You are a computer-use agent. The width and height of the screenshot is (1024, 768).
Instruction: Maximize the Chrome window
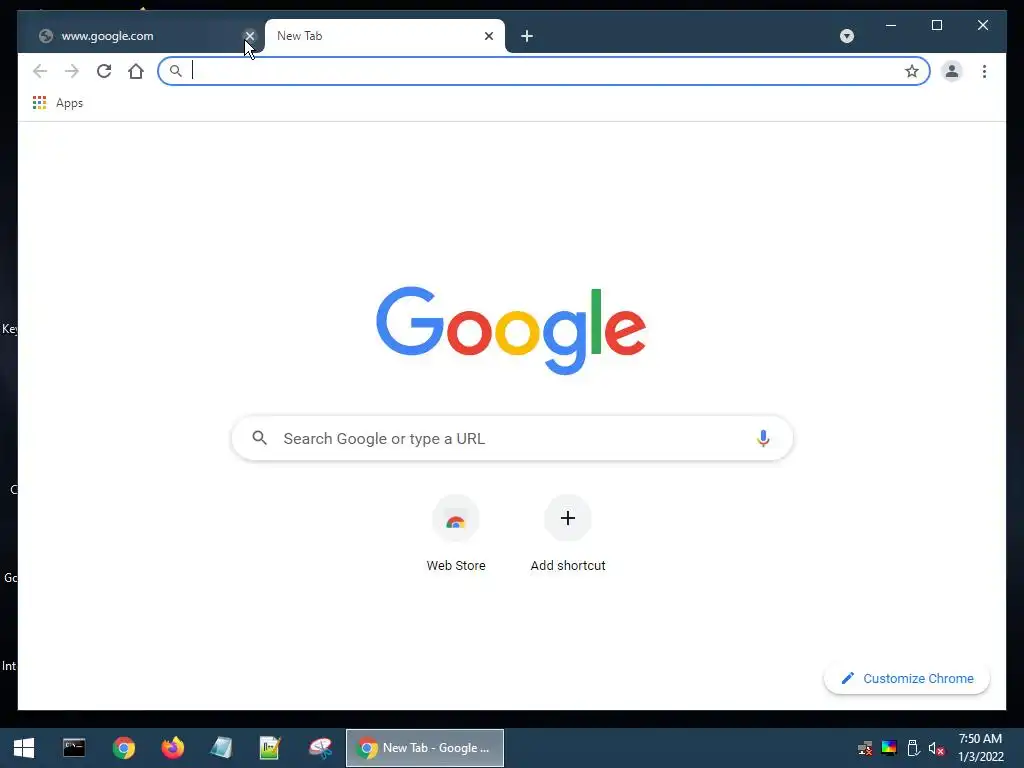(x=936, y=25)
